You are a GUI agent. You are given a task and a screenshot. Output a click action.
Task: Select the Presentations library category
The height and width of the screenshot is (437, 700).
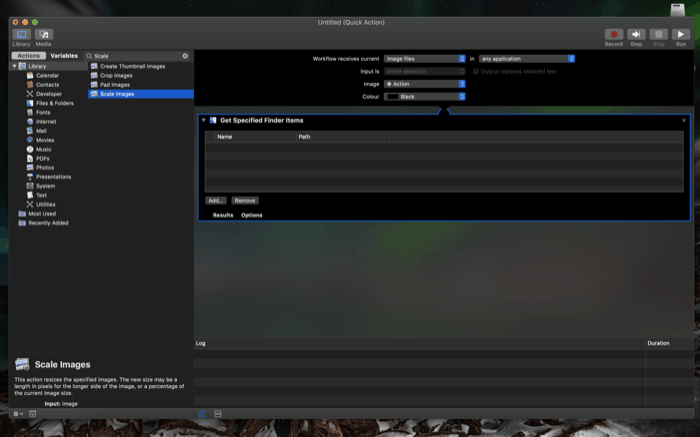coord(53,177)
